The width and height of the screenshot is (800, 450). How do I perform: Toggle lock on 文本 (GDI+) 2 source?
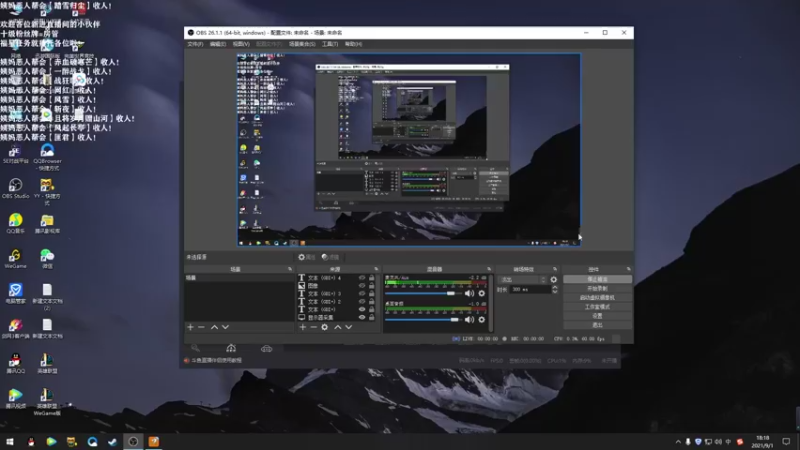click(371, 302)
